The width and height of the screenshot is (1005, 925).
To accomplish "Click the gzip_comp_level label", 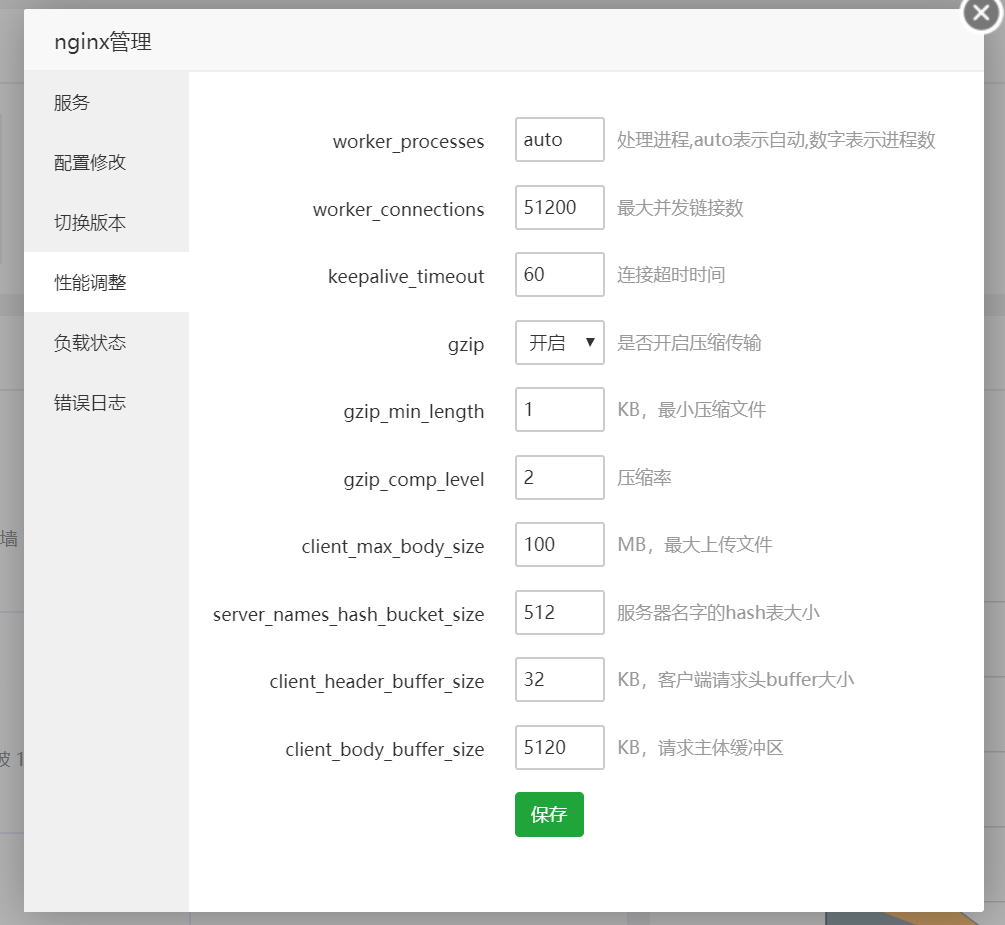I will [413, 479].
